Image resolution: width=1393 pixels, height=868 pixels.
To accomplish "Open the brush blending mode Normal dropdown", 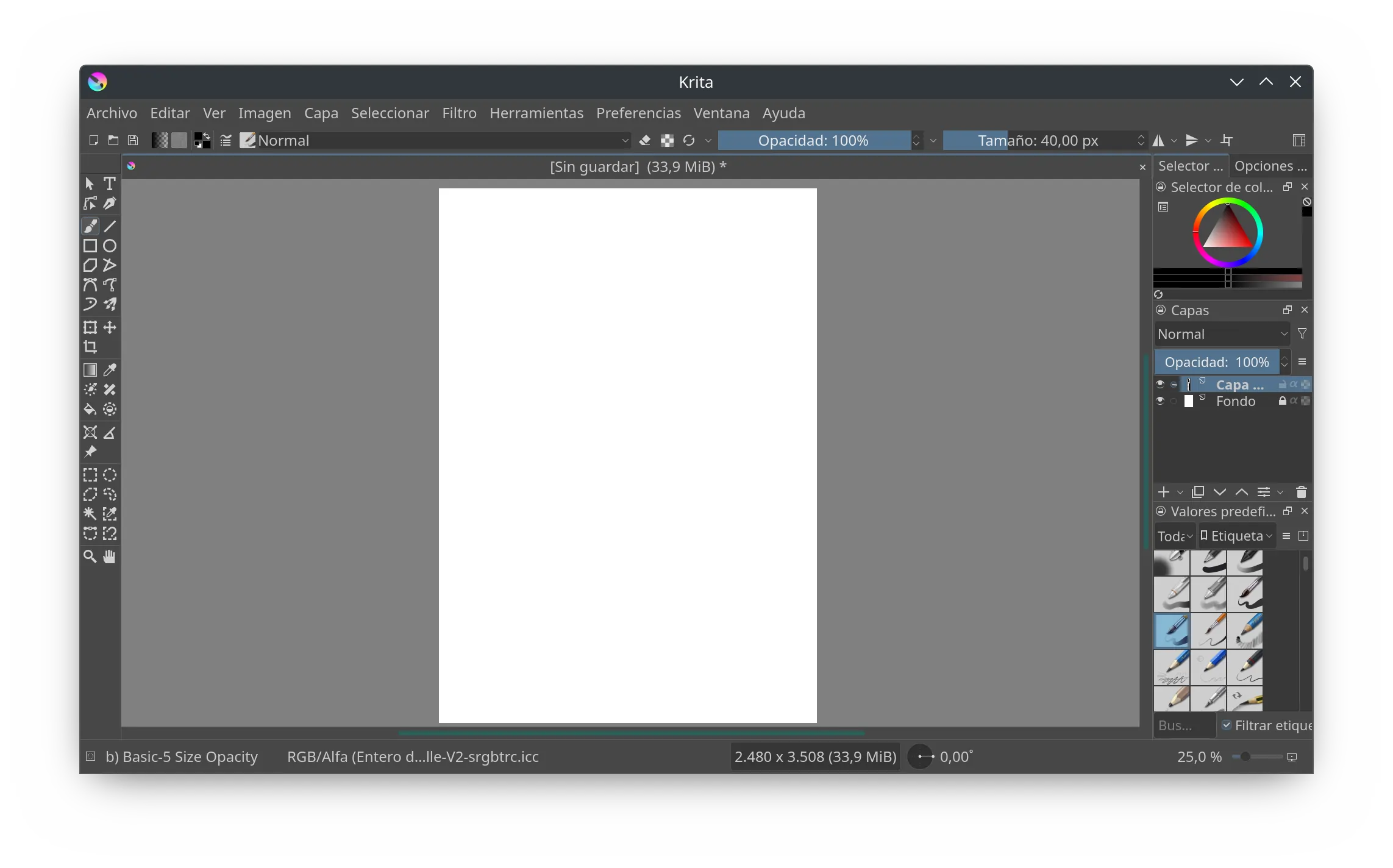I will [443, 141].
